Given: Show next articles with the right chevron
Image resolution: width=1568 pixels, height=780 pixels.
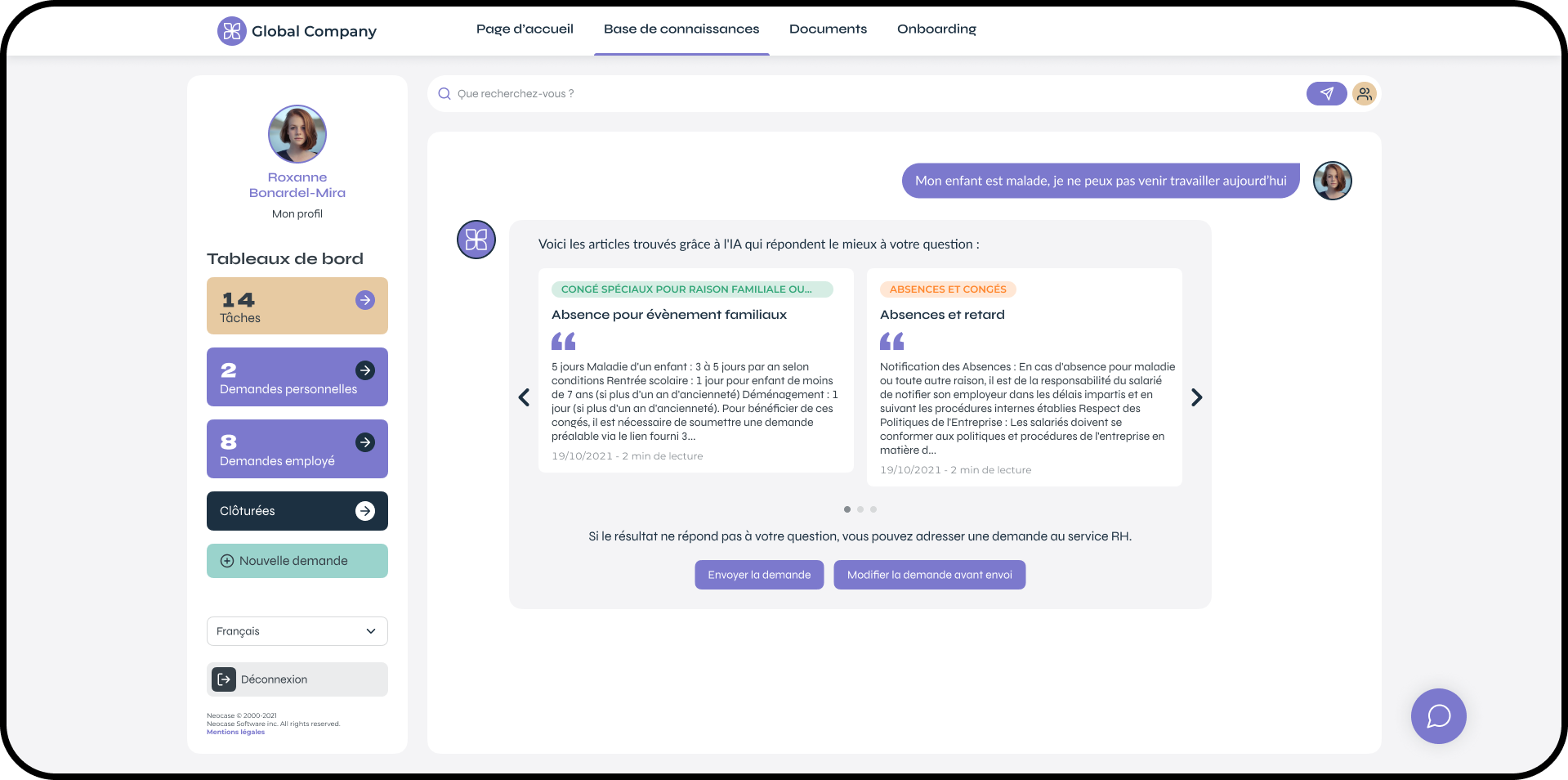Looking at the screenshot, I should pos(1196,397).
